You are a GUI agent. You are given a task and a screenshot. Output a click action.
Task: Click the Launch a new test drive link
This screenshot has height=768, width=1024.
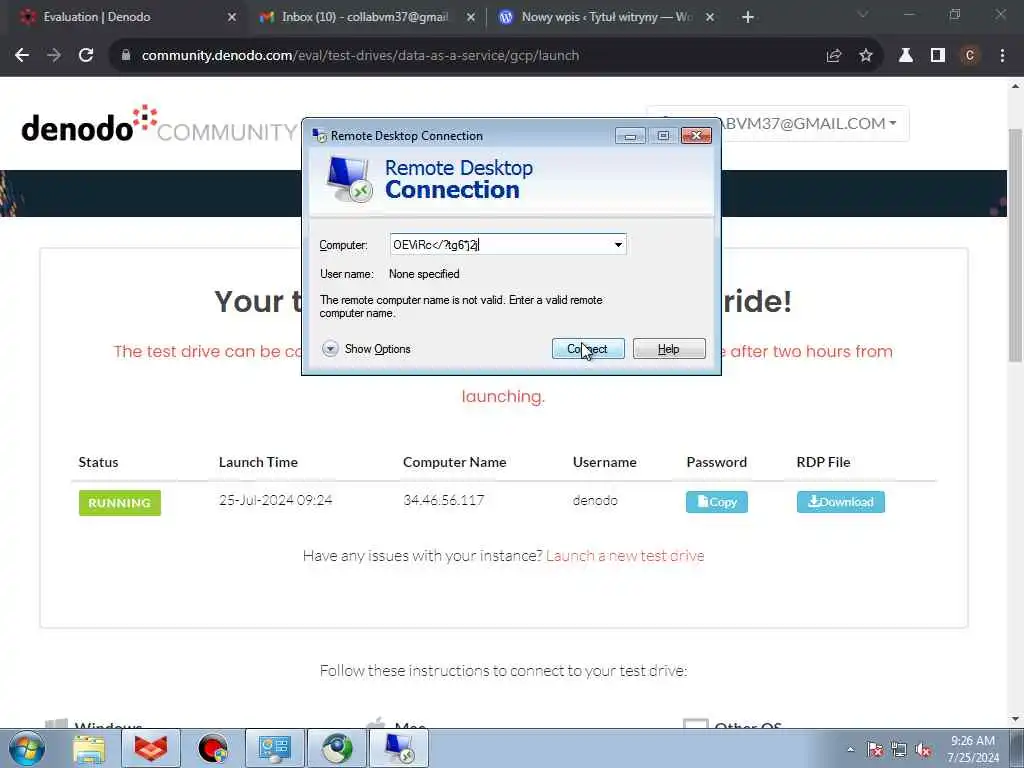point(625,556)
